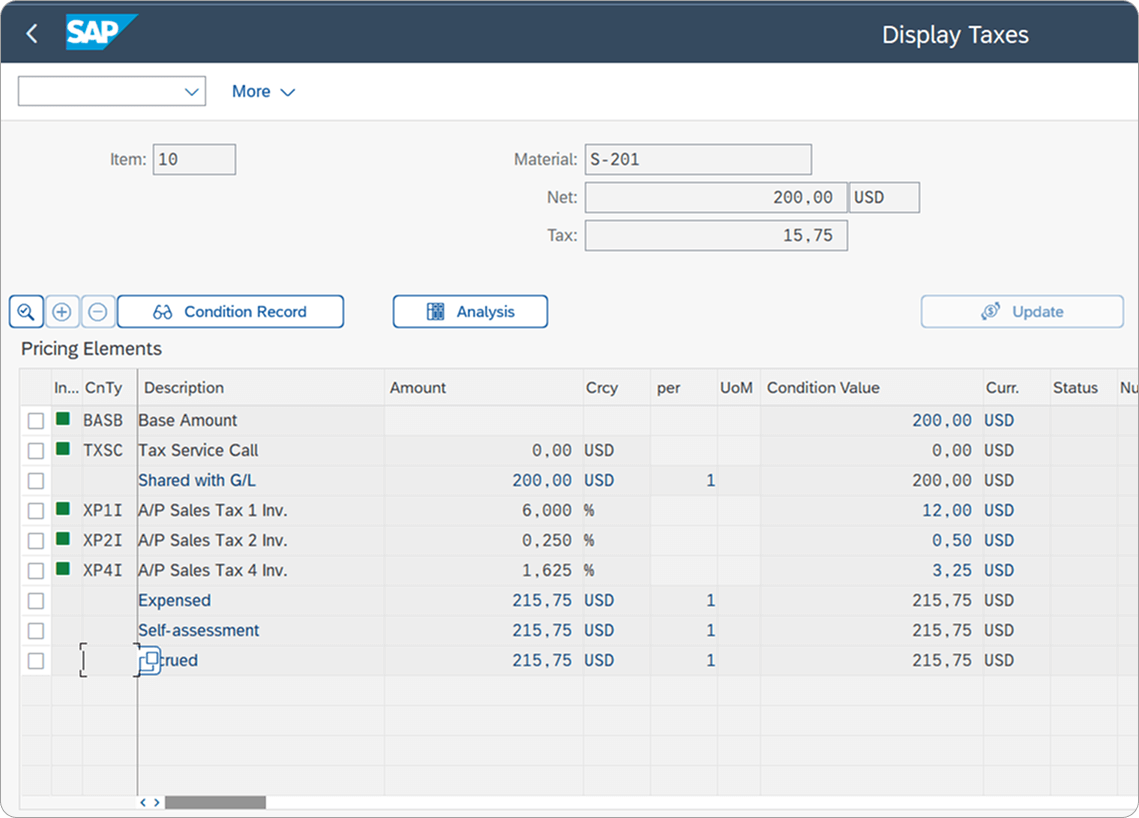Click the horizontal scrollbar of the pricing table

pos(215,801)
